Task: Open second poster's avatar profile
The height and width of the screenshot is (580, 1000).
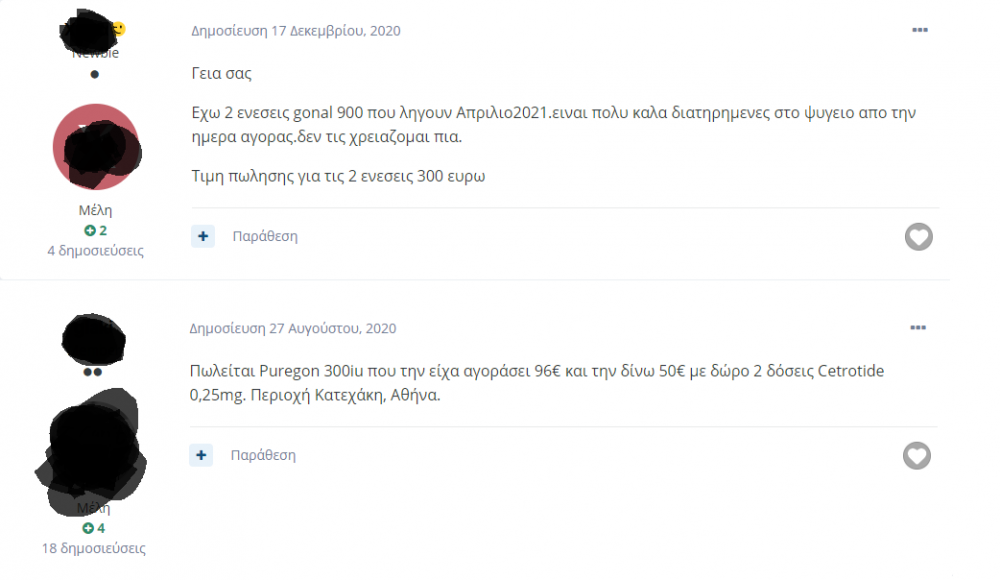Action: (x=92, y=452)
